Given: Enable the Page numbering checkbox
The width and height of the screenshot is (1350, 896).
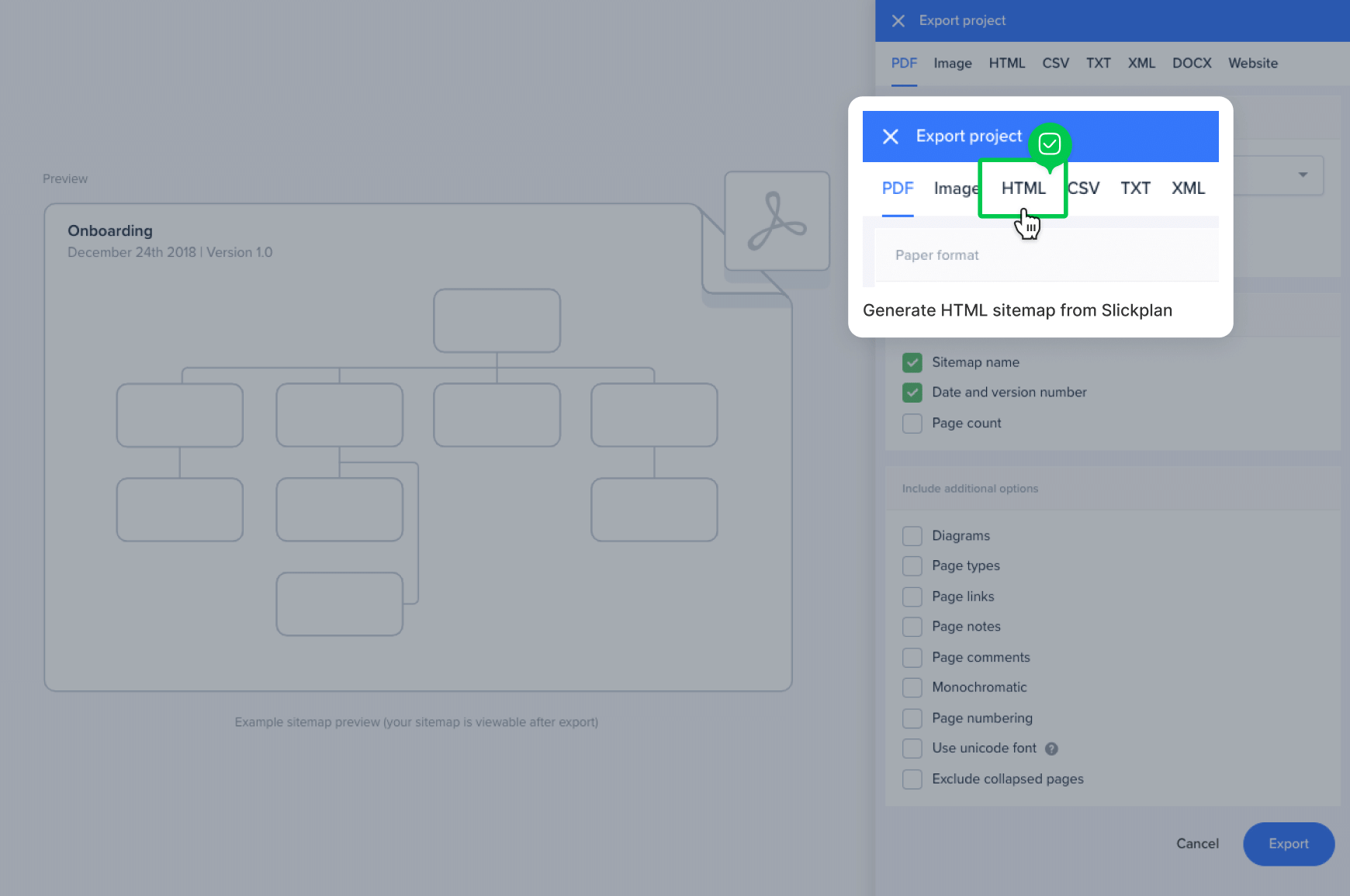Looking at the screenshot, I should click(912, 718).
